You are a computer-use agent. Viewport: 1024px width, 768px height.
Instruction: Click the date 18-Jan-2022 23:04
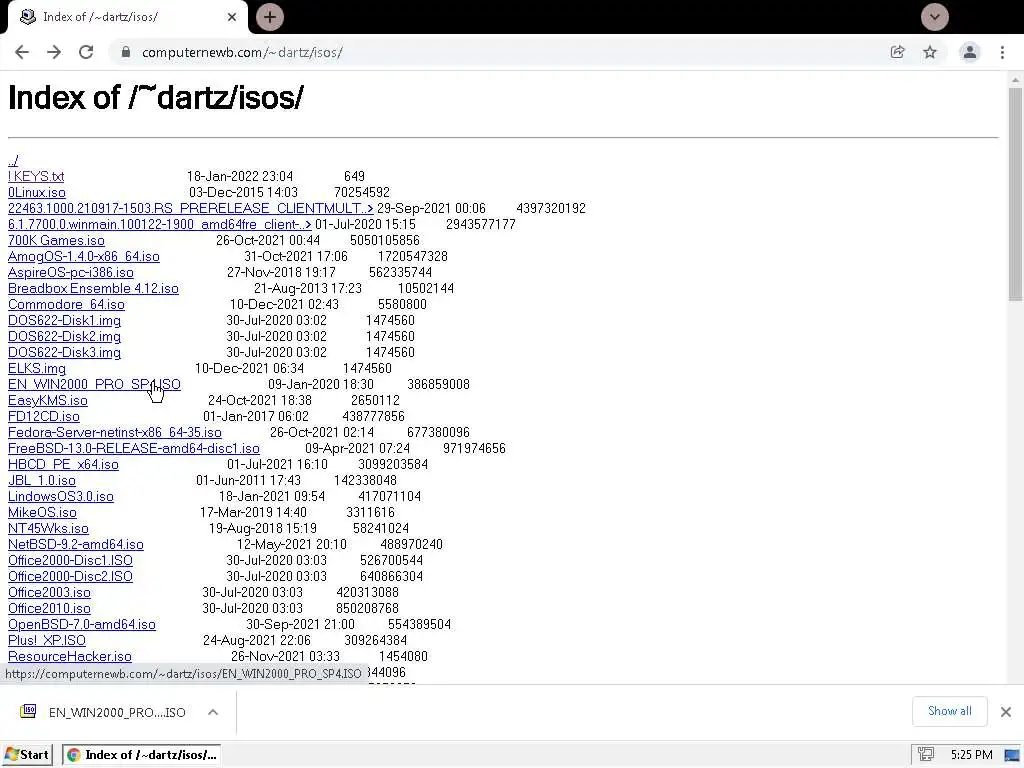click(240, 176)
